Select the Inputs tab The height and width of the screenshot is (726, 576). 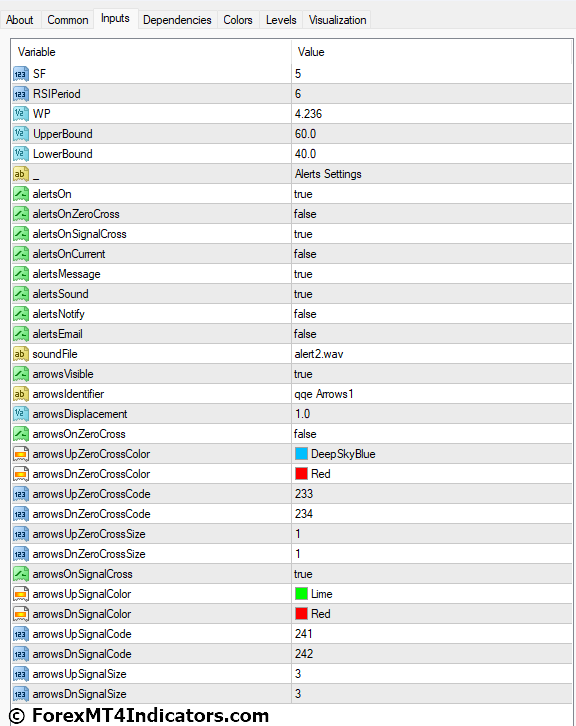pyautogui.click(x=115, y=19)
